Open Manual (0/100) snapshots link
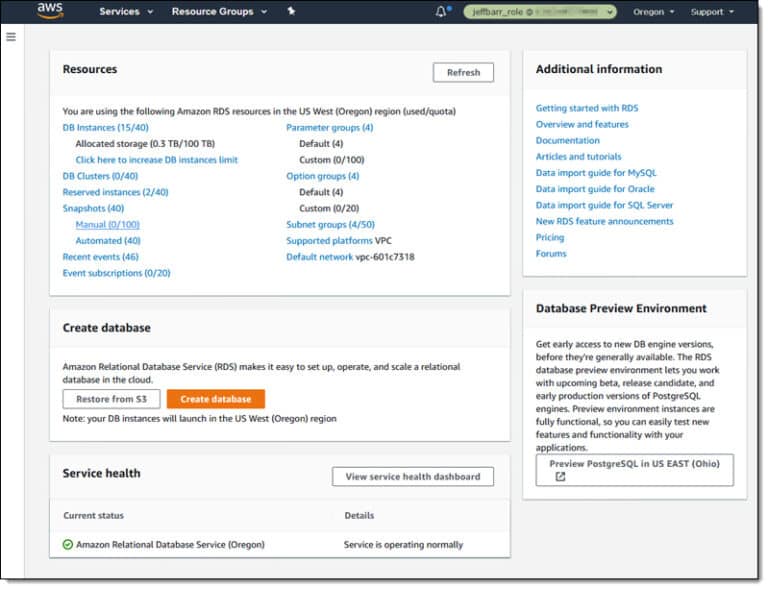Viewport: 768px width, 589px height. 107,224
